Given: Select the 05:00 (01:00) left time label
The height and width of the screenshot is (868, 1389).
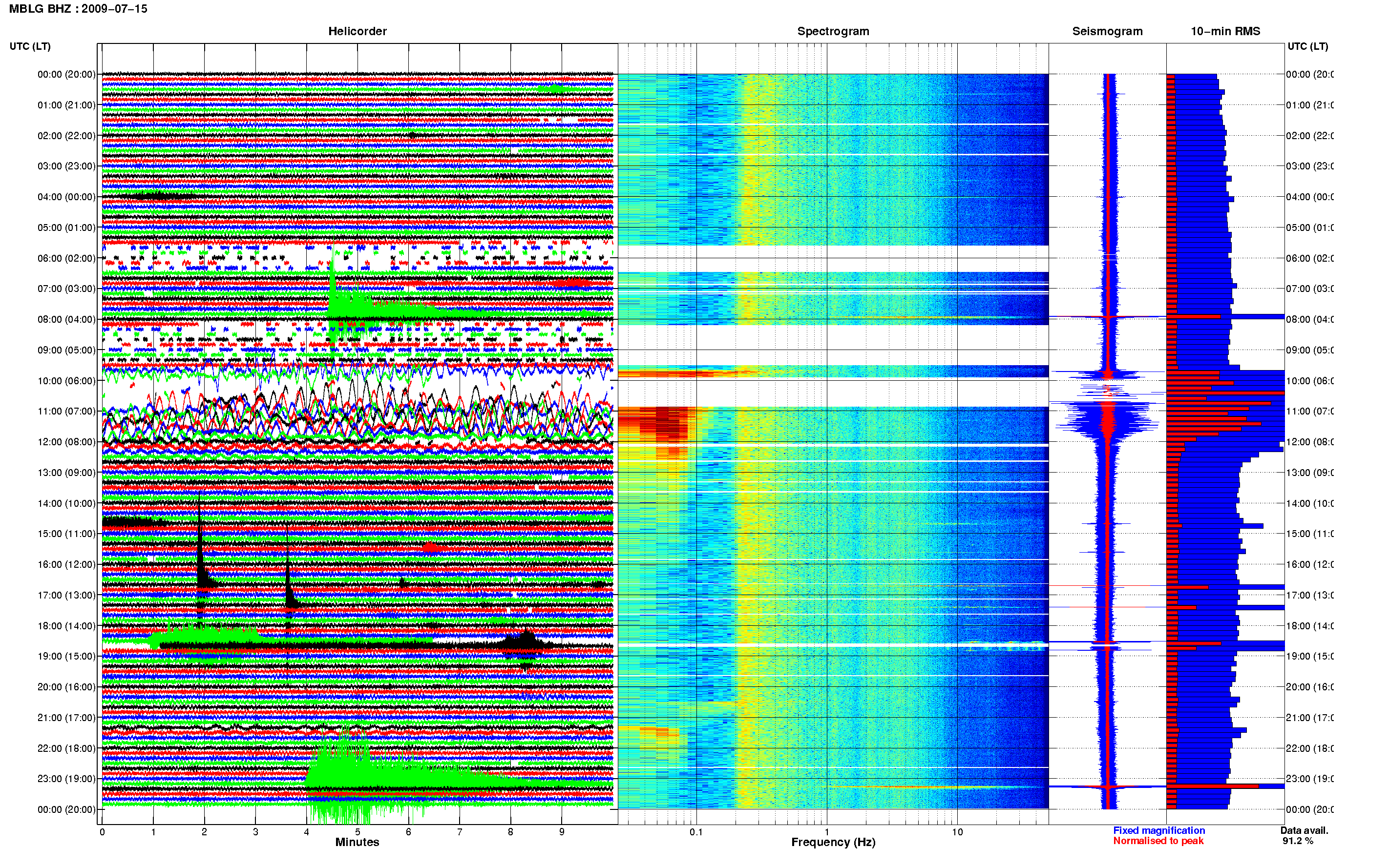Looking at the screenshot, I should 66,227.
